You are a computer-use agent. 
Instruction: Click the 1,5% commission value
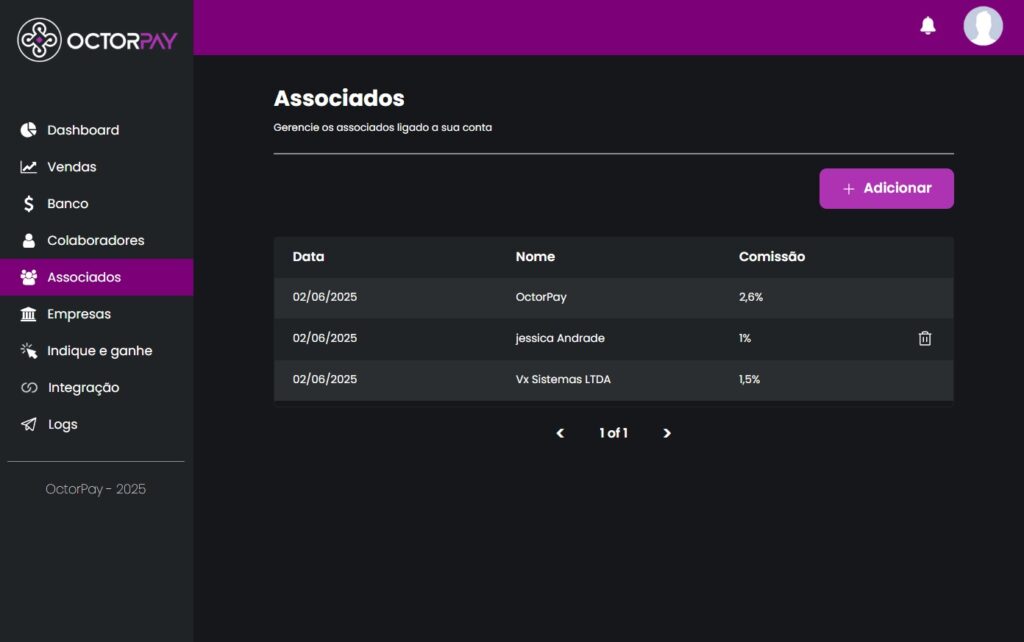coord(749,379)
